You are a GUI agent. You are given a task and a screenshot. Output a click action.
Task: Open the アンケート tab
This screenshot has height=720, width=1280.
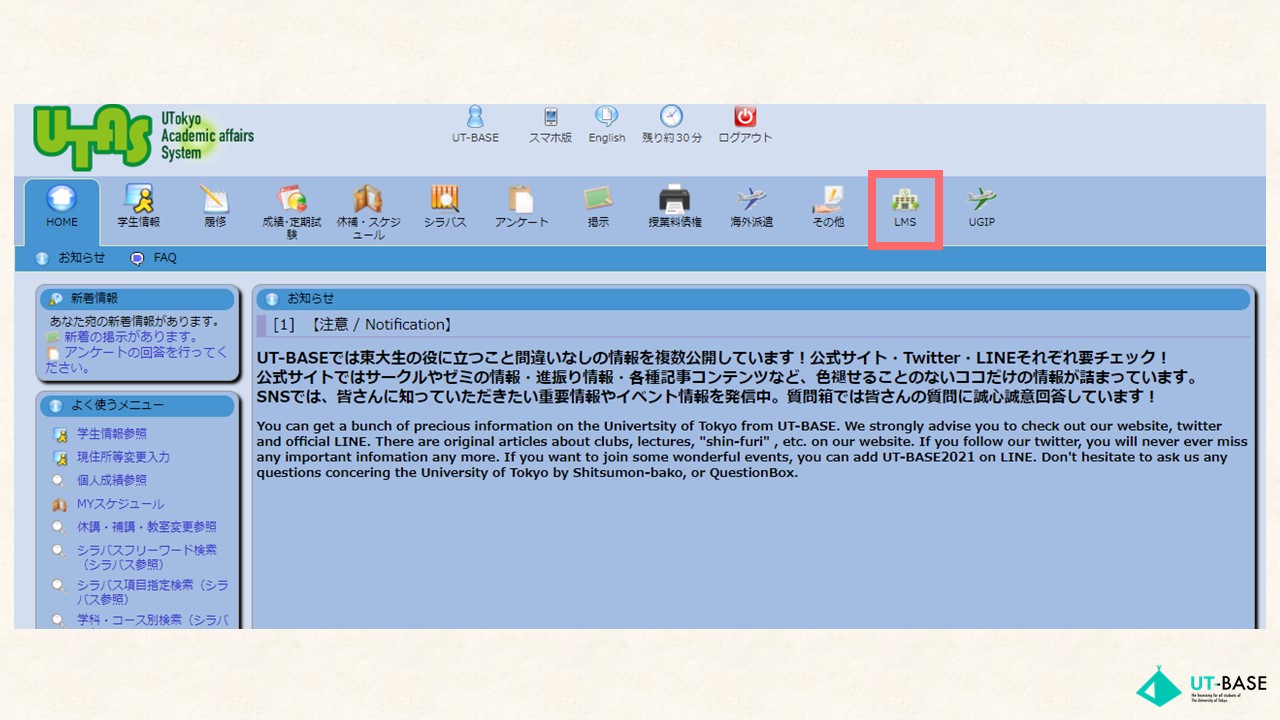coord(522,208)
